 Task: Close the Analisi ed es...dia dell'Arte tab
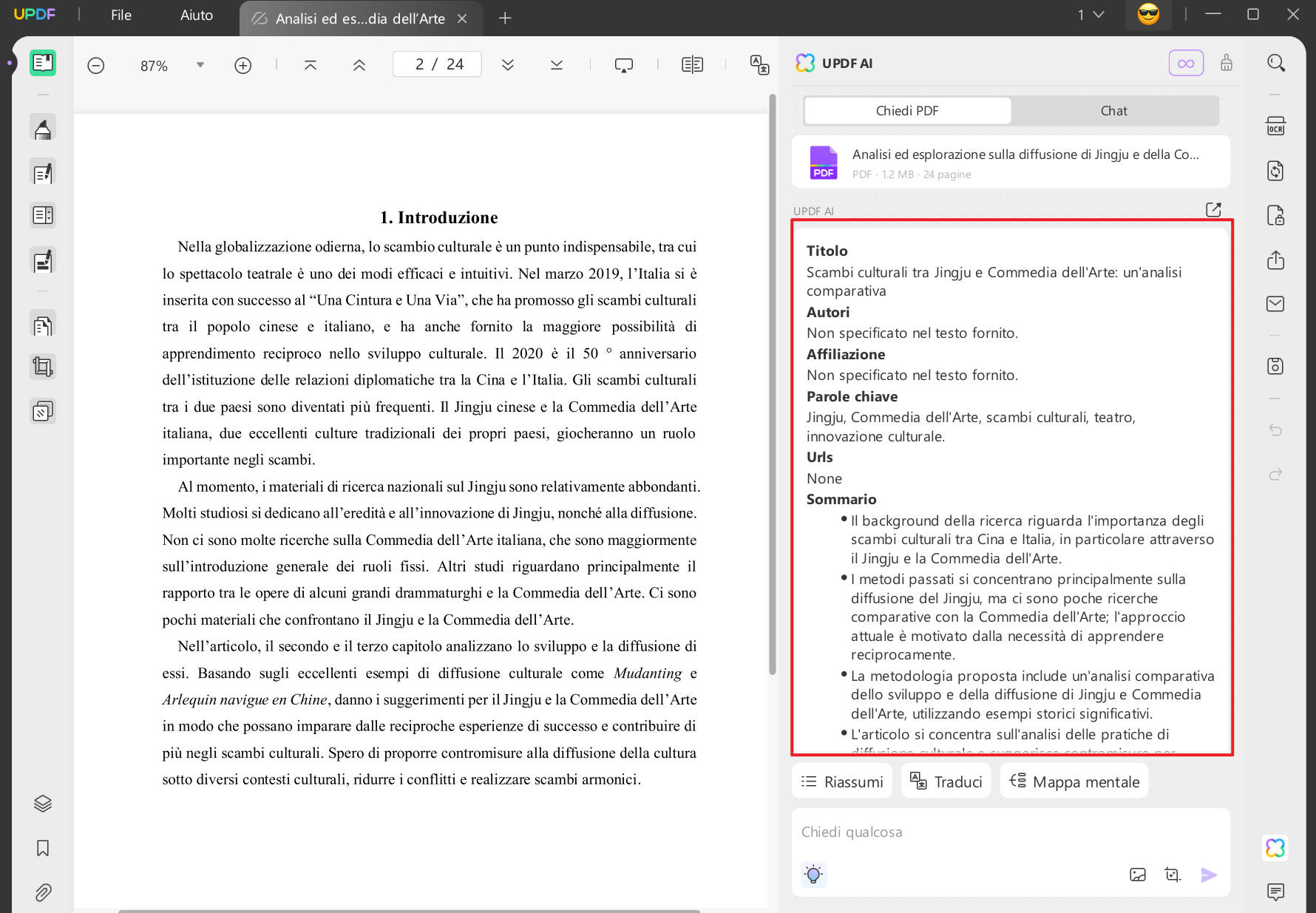click(462, 18)
